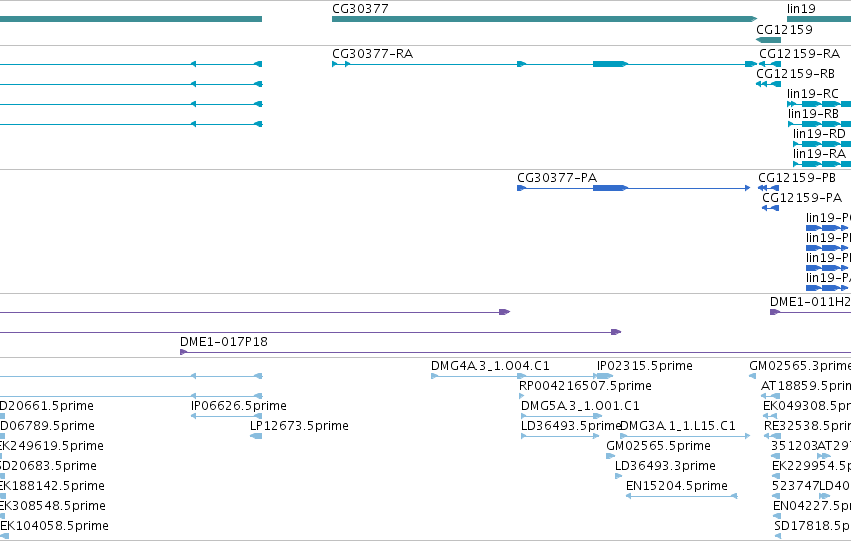
Task: Select the CG30377-PA protein feature
Action: [633, 188]
